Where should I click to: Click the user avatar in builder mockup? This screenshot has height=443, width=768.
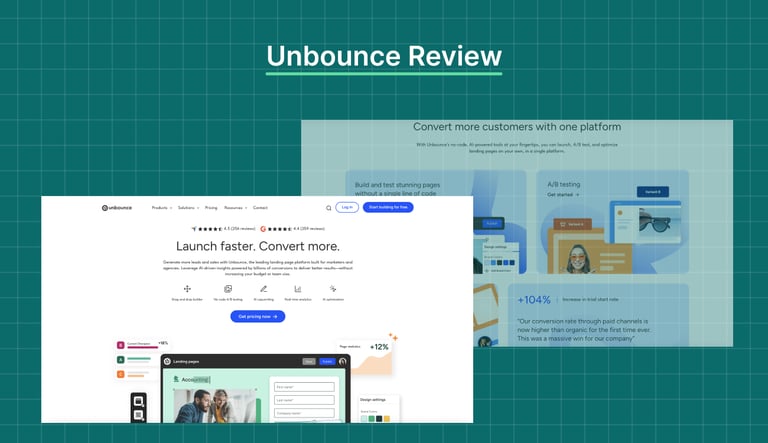[342, 362]
